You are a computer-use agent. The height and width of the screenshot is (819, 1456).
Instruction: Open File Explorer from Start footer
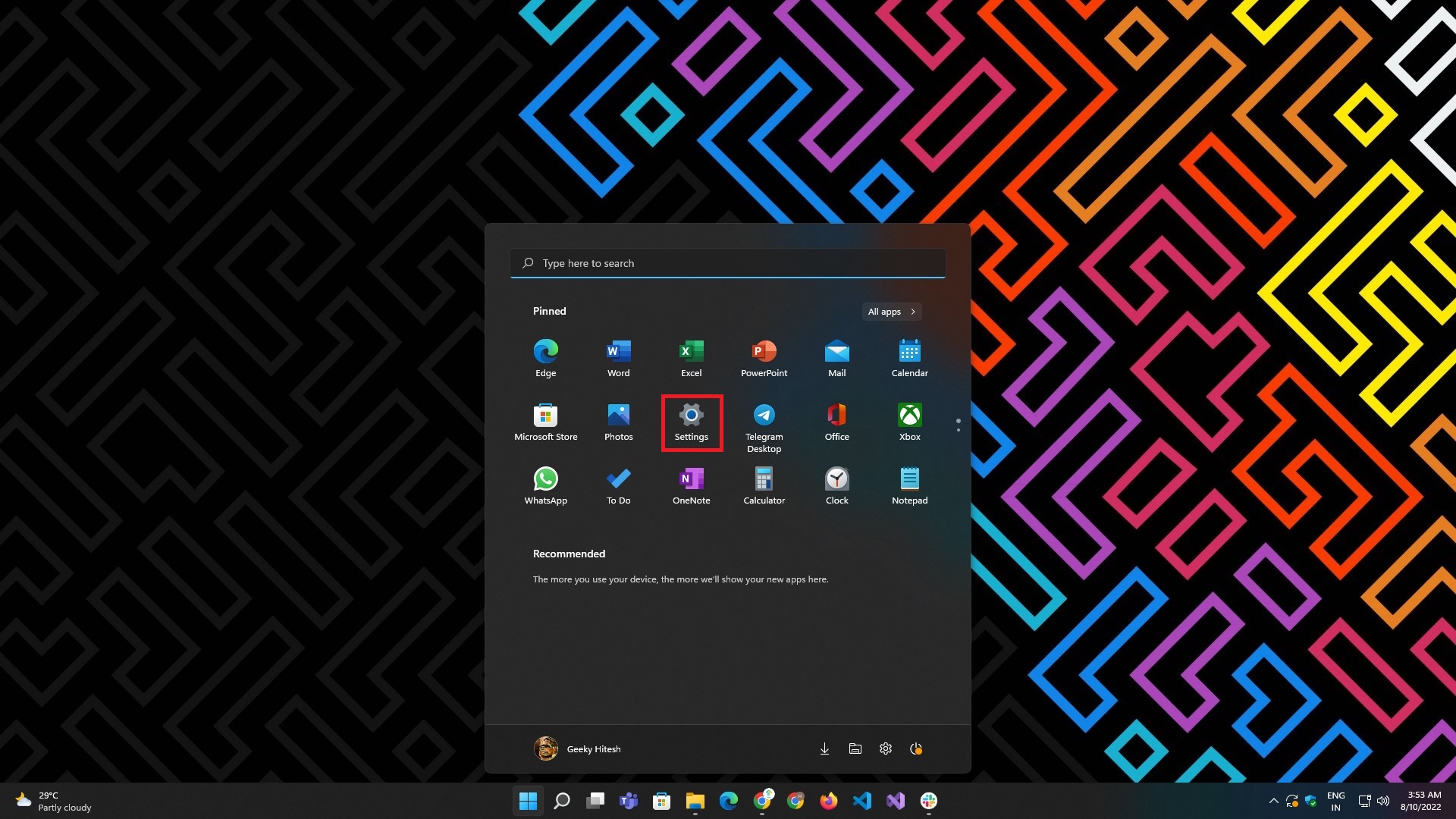pos(855,748)
